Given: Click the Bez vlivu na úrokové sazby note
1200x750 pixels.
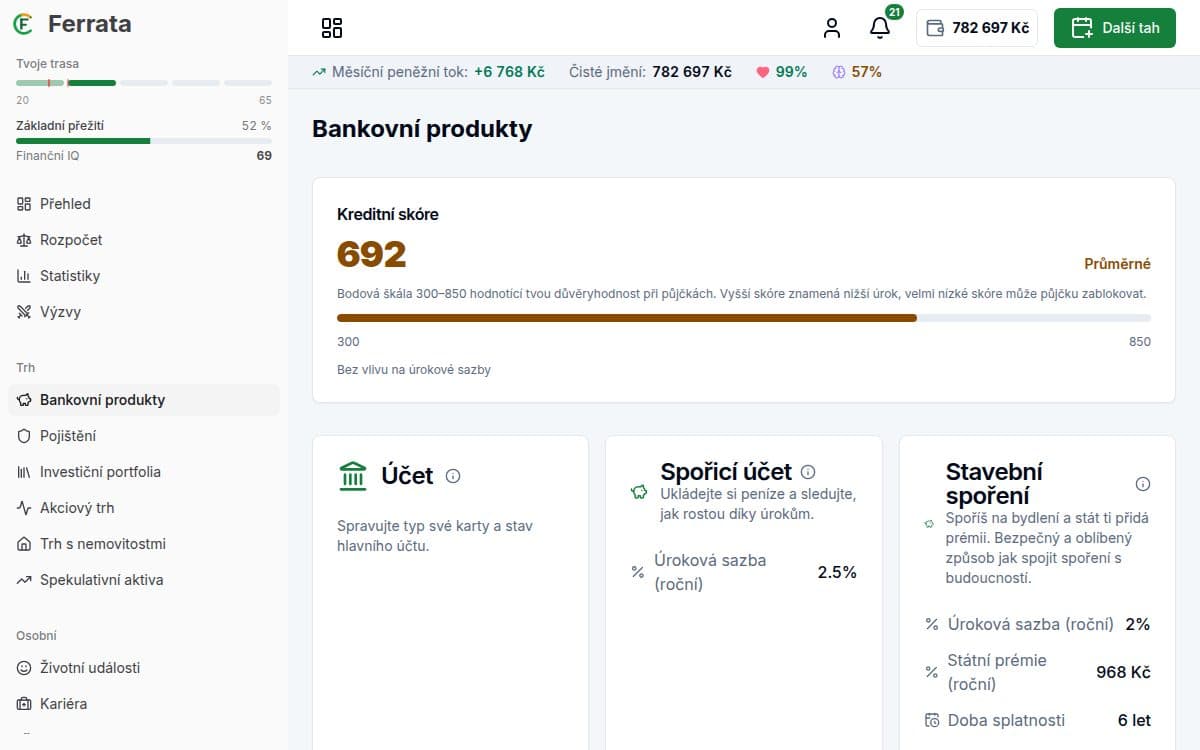Looking at the screenshot, I should click(x=414, y=370).
